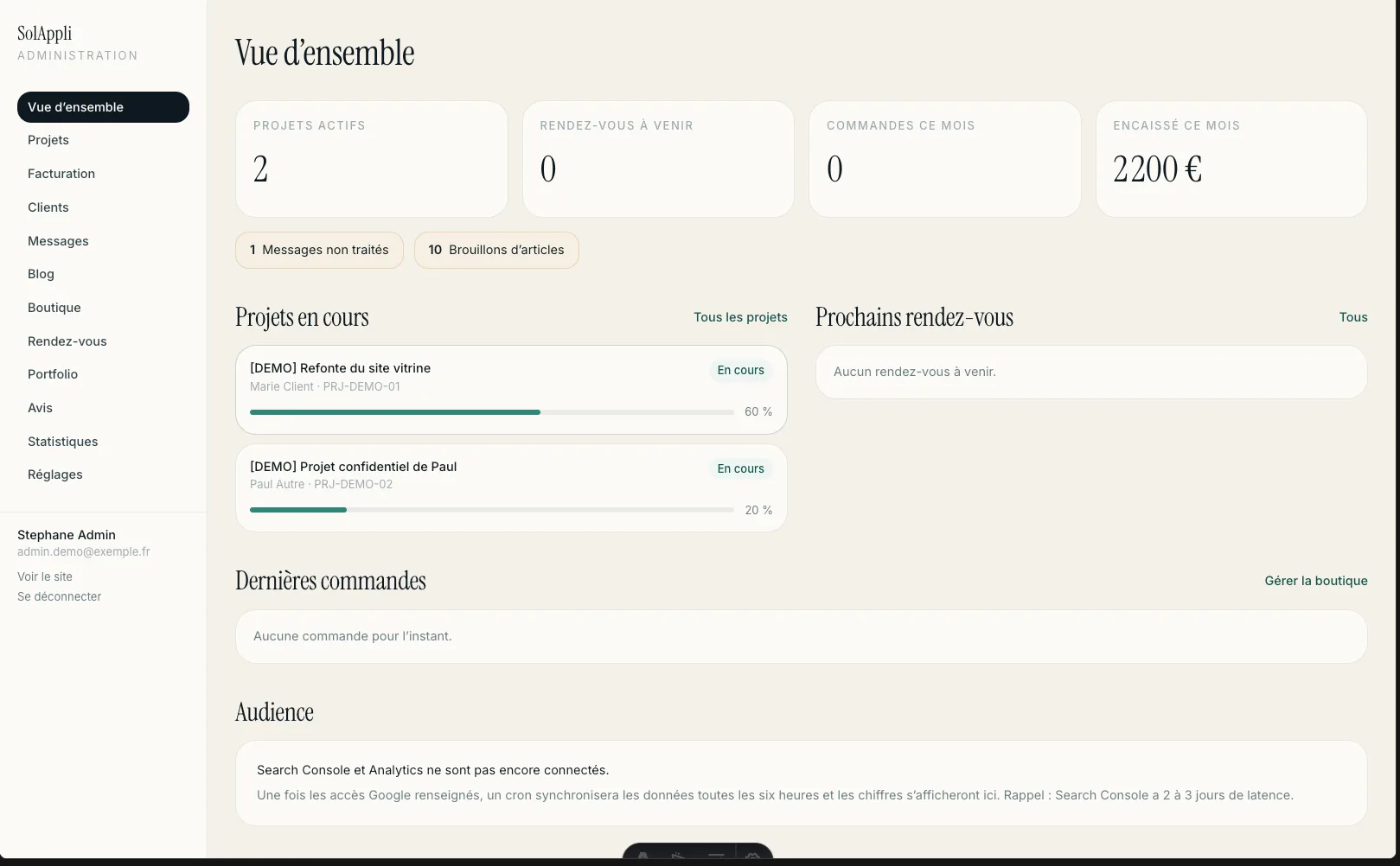The height and width of the screenshot is (866, 1400).
Task: Open the '1 Messages non traités' pill
Action: coord(319,250)
